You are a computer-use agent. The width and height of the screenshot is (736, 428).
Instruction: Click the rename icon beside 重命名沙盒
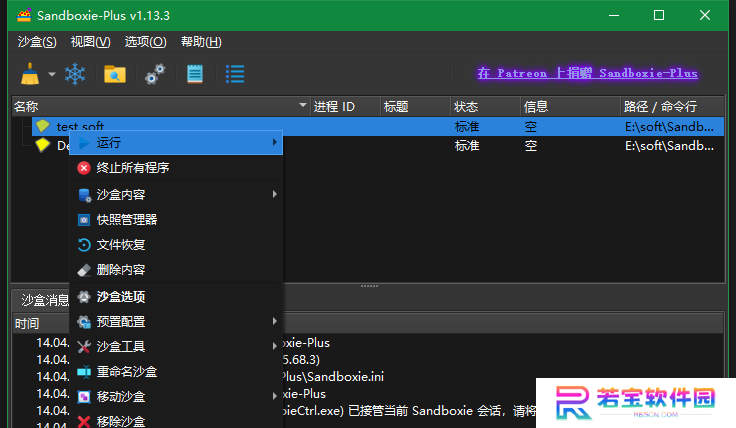[x=84, y=372]
